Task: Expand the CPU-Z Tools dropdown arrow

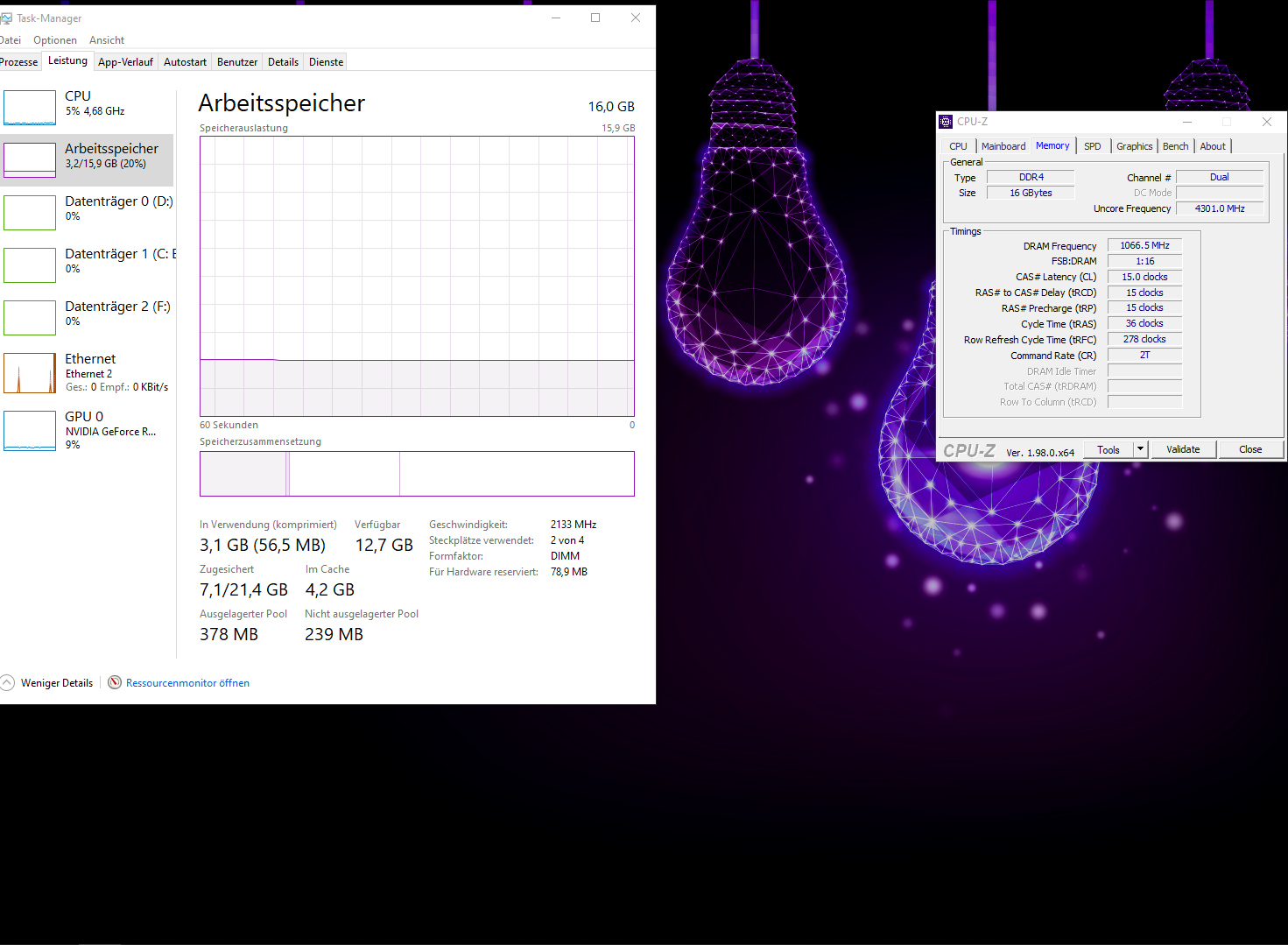Action: pyautogui.click(x=1140, y=449)
